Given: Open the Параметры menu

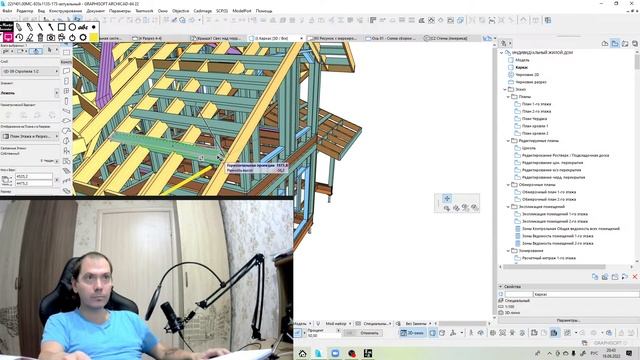Looking at the screenshot, I should tap(120, 11).
